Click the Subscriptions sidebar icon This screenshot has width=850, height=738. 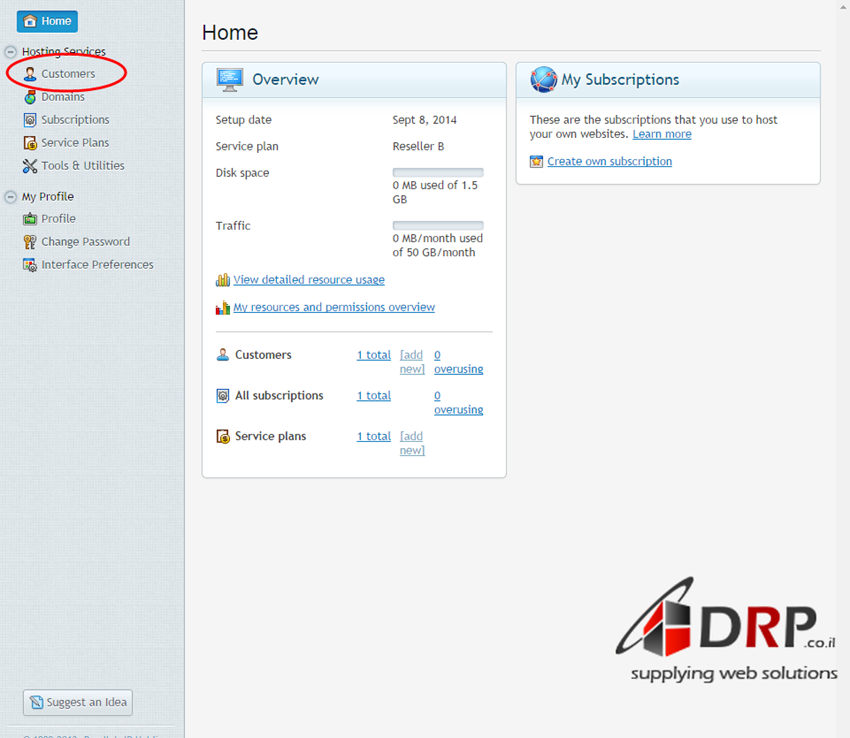point(30,120)
